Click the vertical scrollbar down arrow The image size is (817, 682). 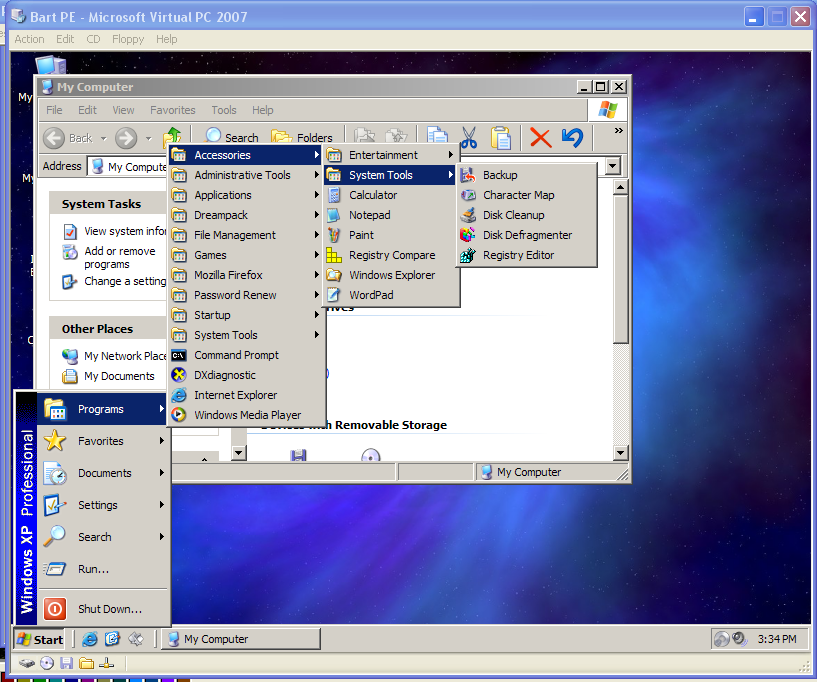tap(620, 453)
